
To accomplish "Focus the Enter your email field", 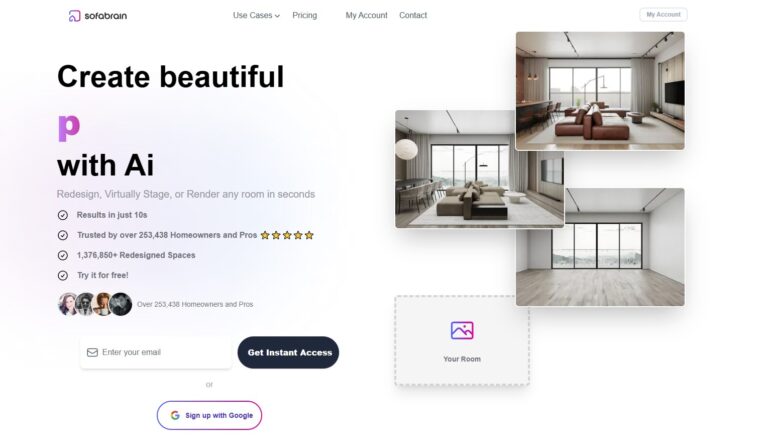I will 156,352.
